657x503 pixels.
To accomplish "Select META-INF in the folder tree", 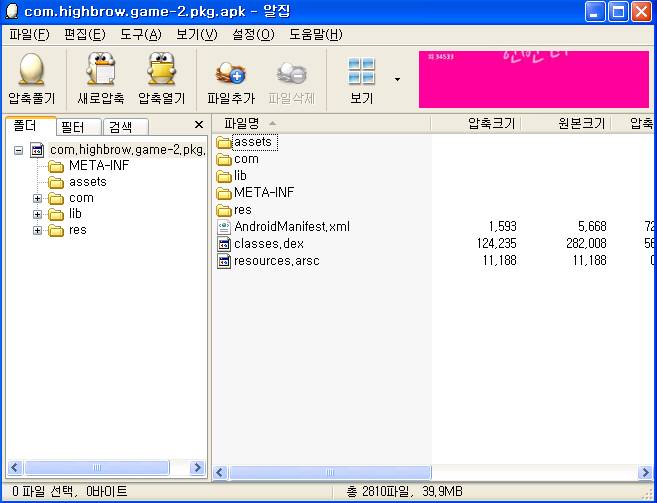I will click(x=99, y=166).
